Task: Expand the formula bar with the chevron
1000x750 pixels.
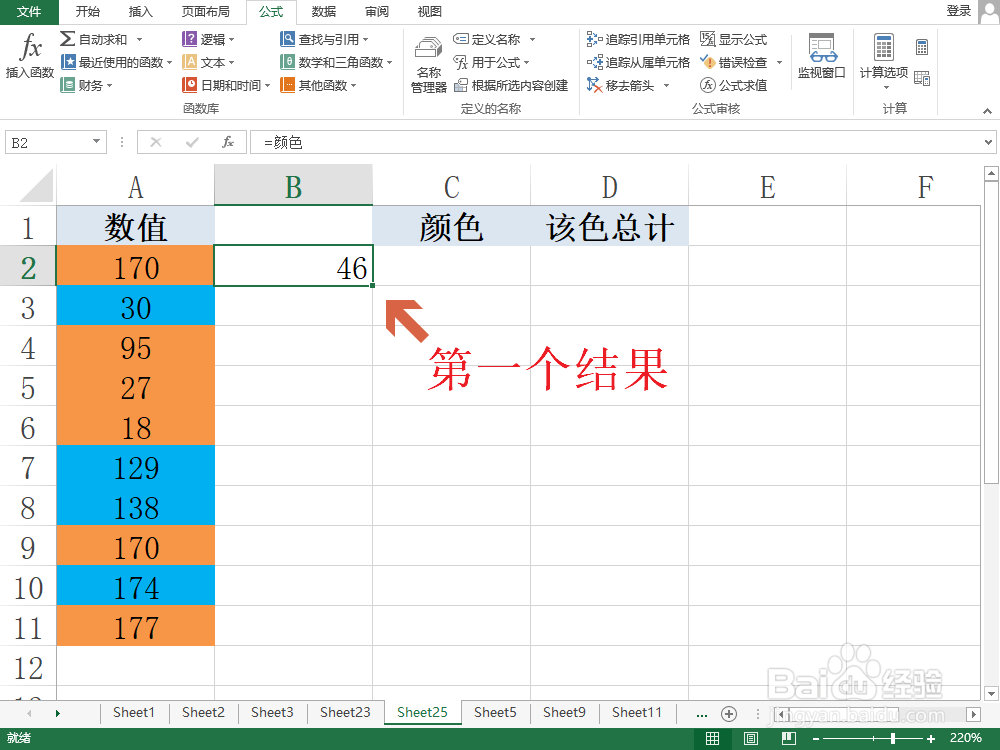Action: point(988,142)
